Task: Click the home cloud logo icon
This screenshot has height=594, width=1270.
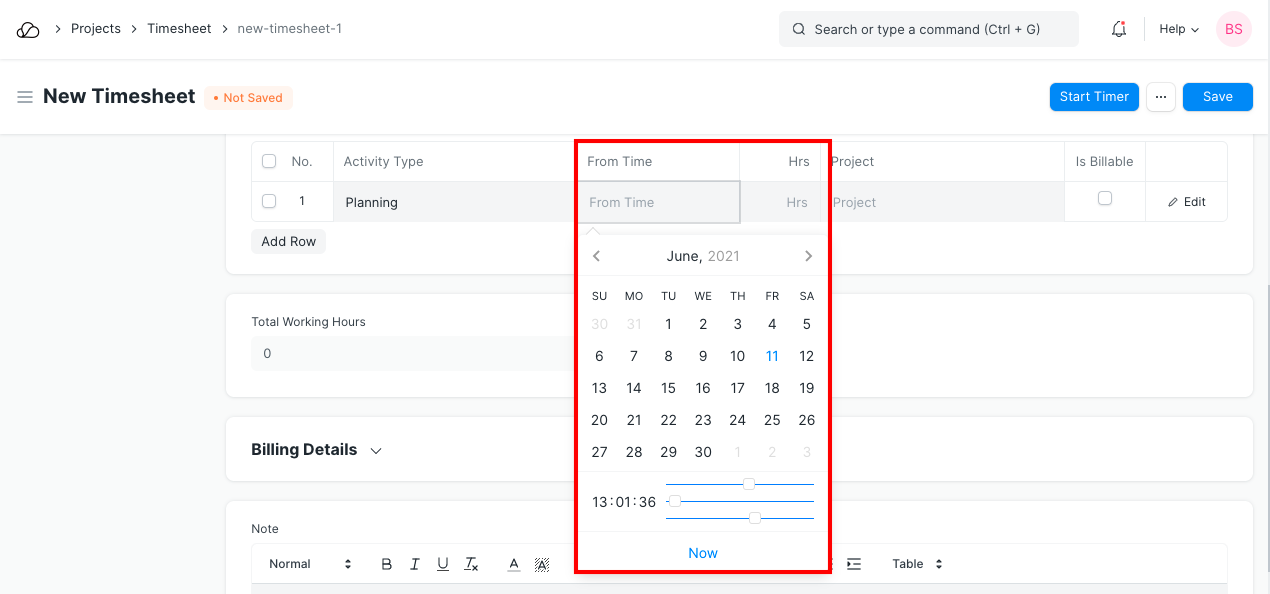Action: pos(28,30)
